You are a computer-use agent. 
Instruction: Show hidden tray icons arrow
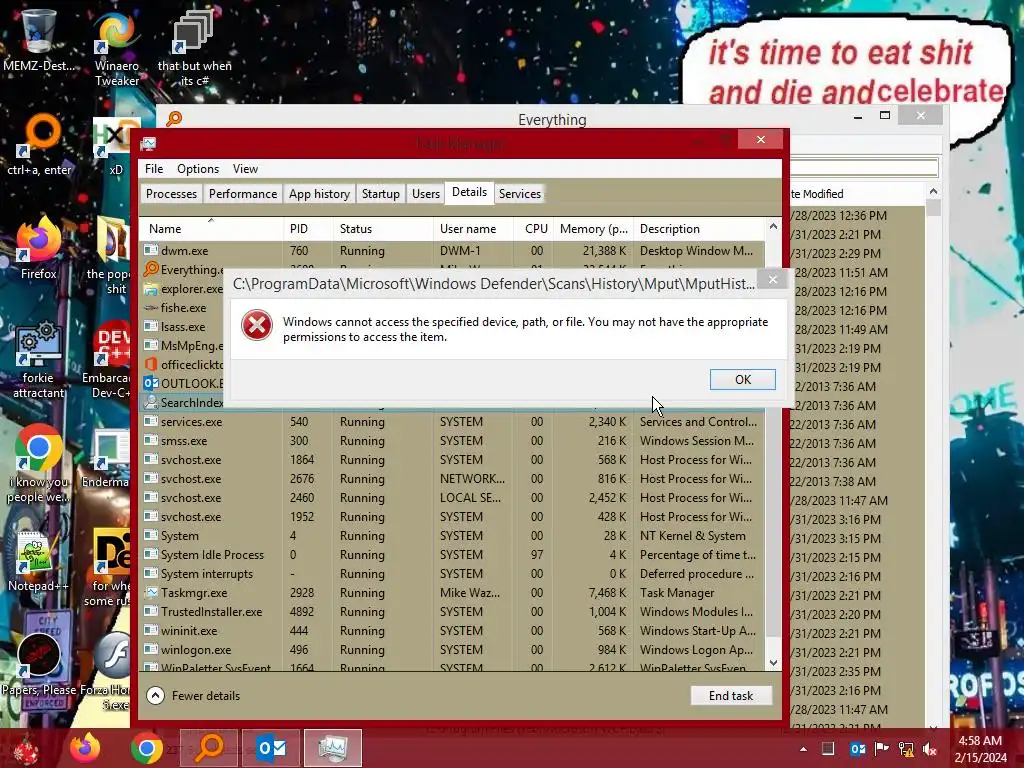tap(803, 749)
